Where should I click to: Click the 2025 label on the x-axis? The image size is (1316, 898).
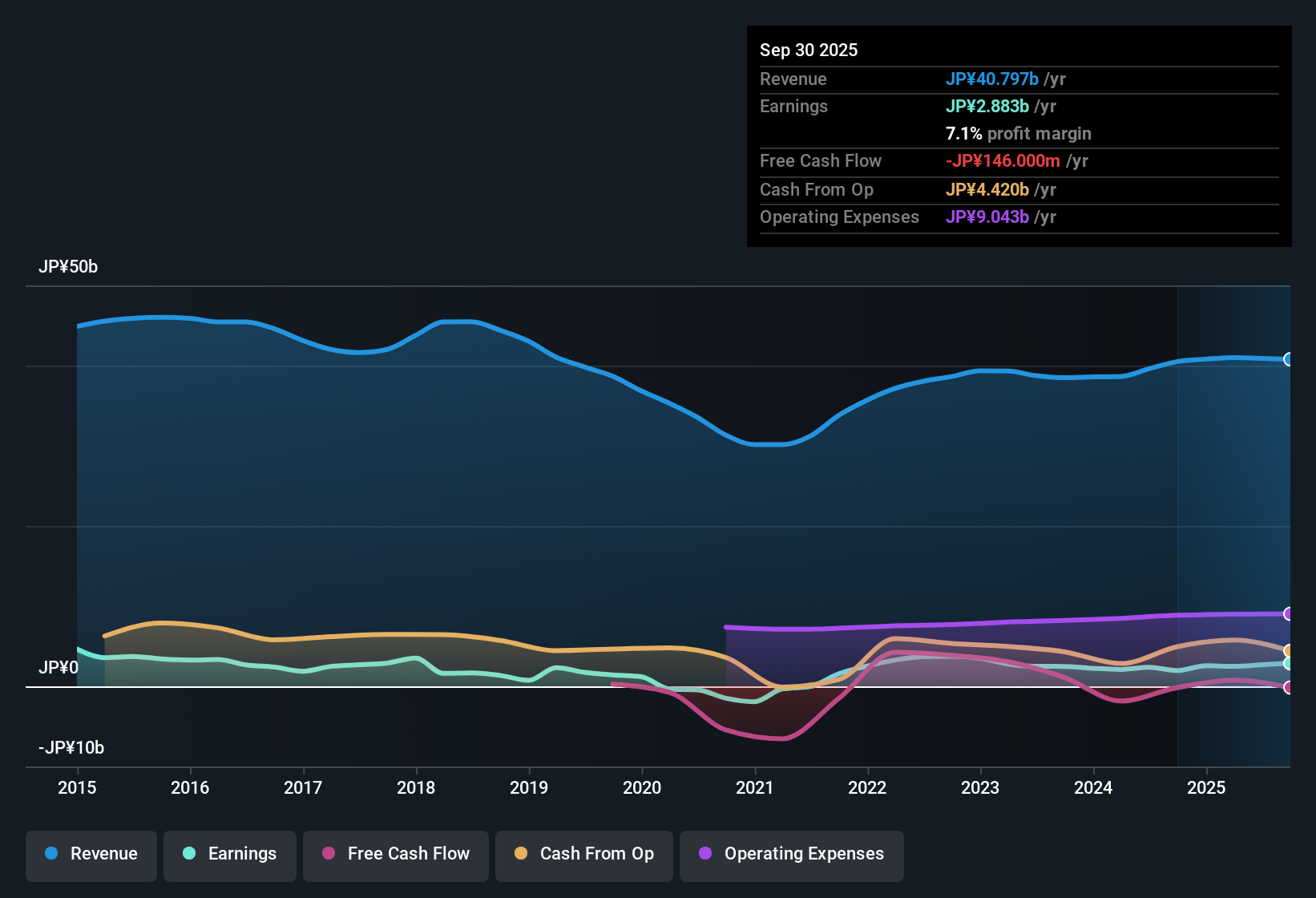pyautogui.click(x=1207, y=788)
